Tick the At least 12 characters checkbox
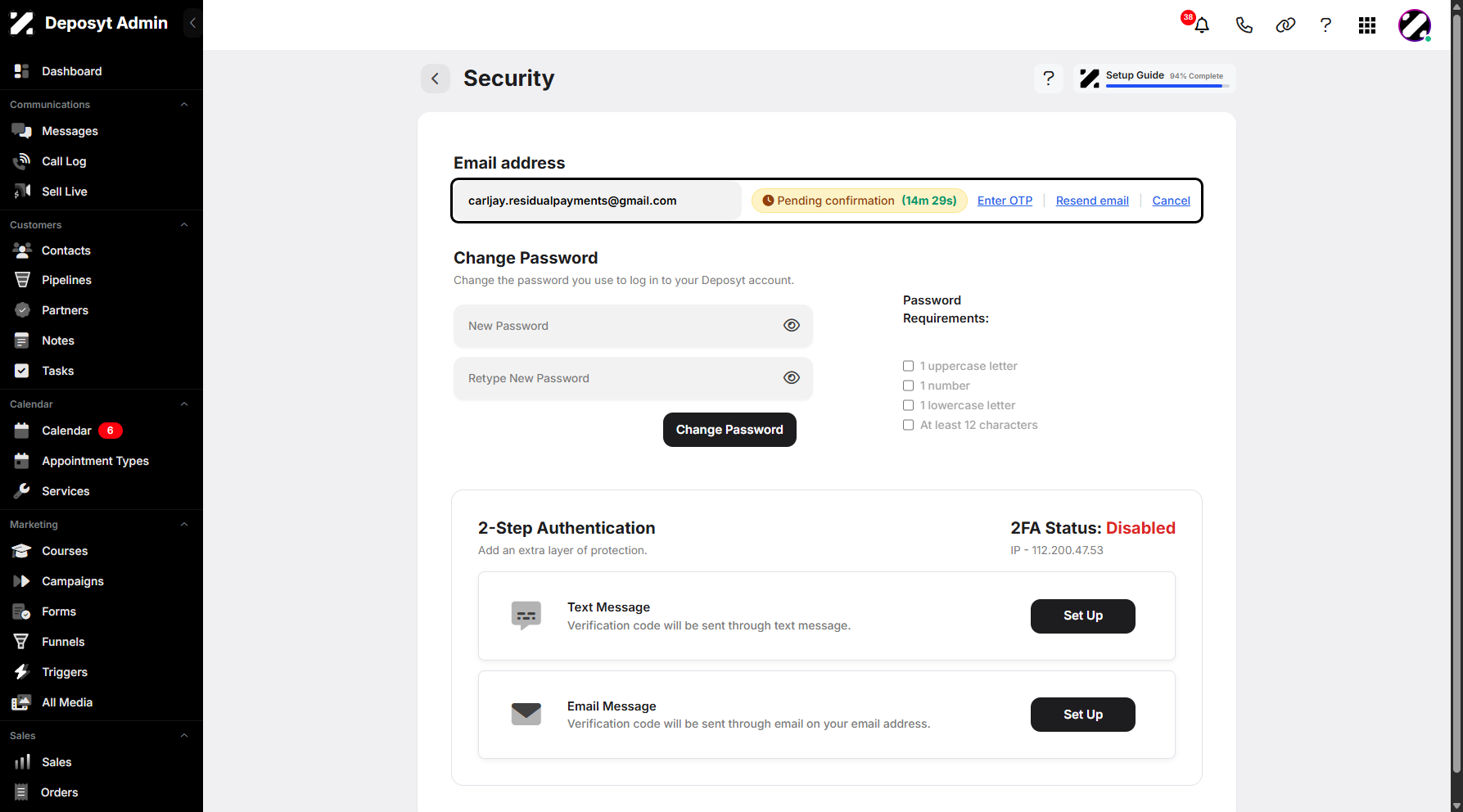 [908, 425]
